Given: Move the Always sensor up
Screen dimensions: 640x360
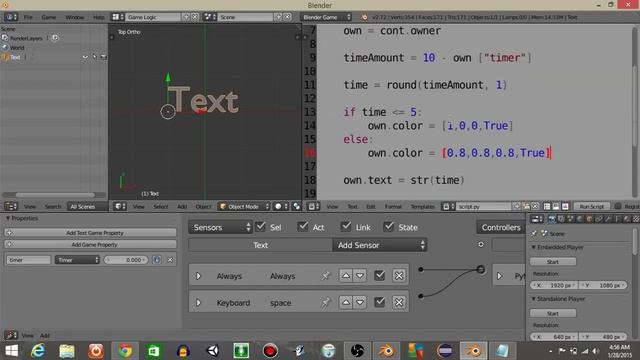Looking at the screenshot, I should pyautogui.click(x=346, y=276).
